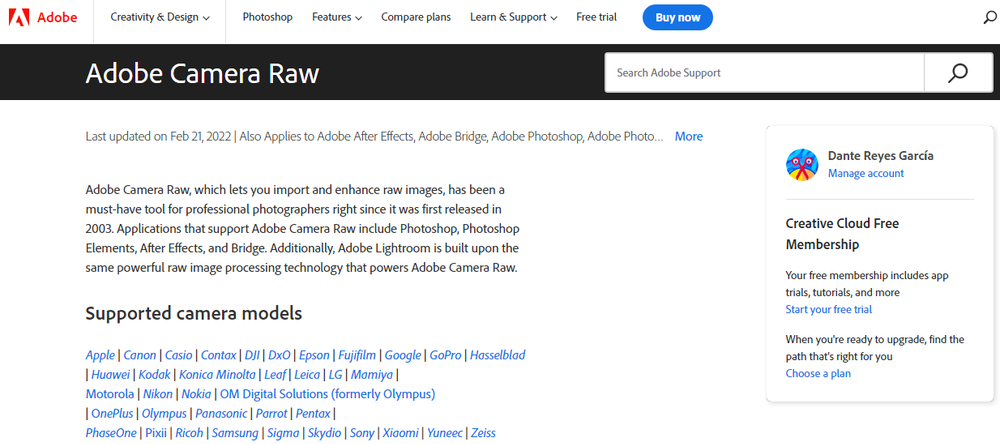Open the Epson camera models link
The height and width of the screenshot is (444, 1000).
coord(314,355)
